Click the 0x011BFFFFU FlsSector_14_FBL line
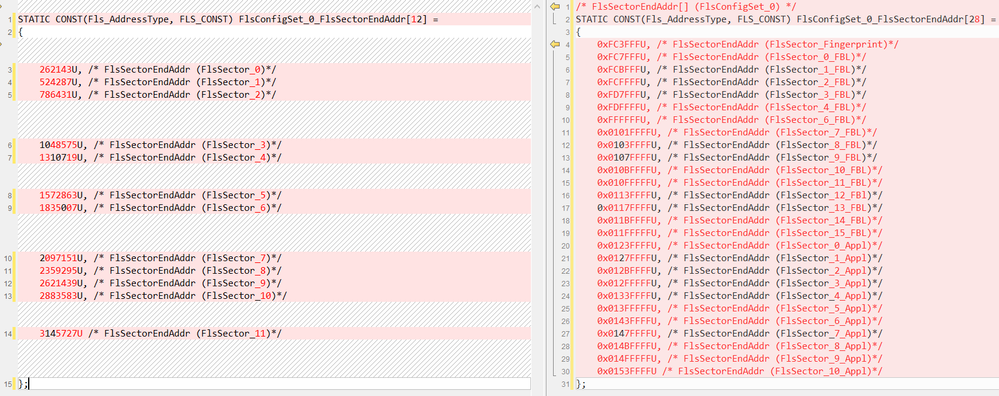Screen dimensions: 999x396 pos(787,221)
